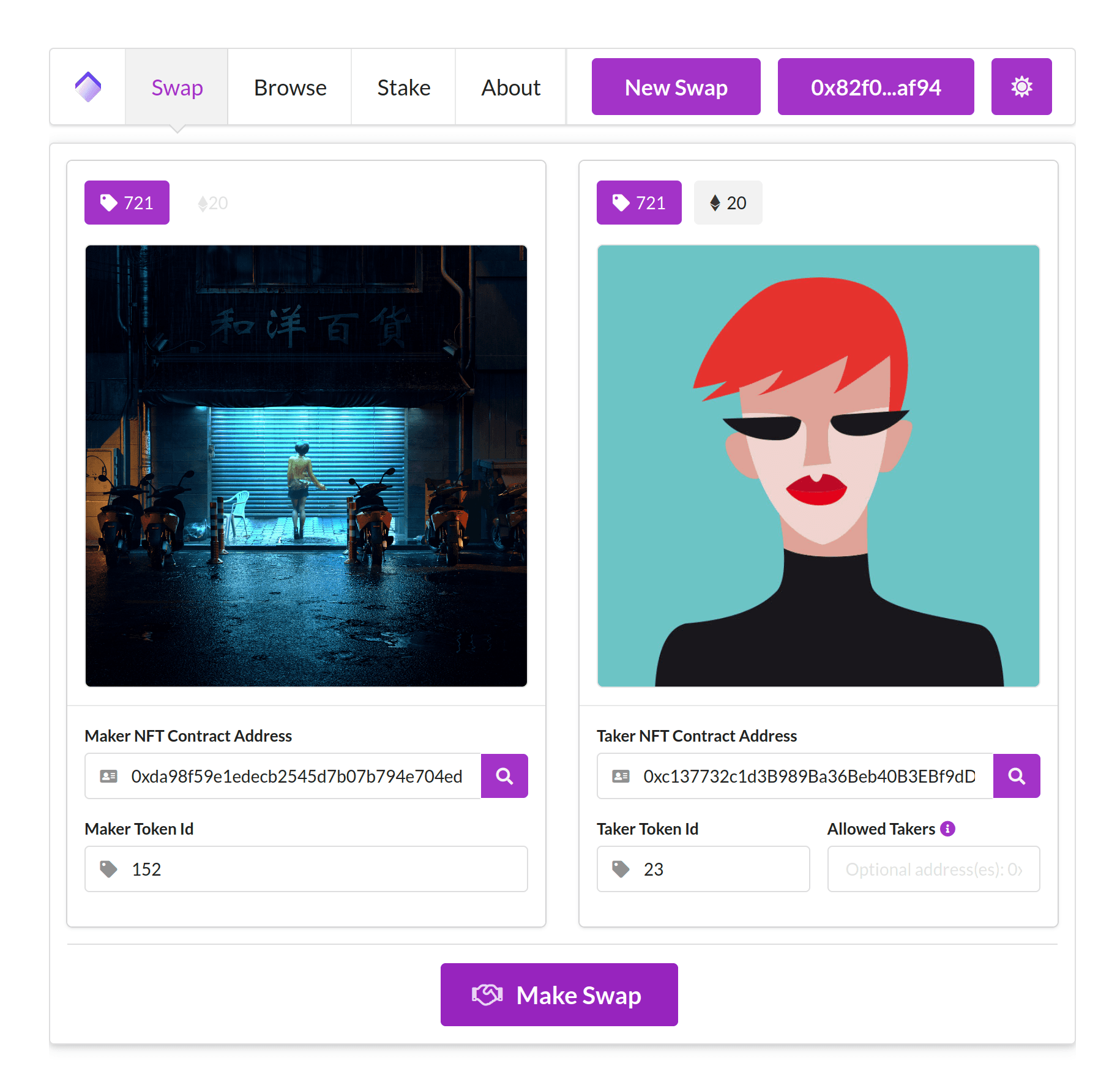Open the Stake tab
1120x1088 pixels.
[x=403, y=88]
